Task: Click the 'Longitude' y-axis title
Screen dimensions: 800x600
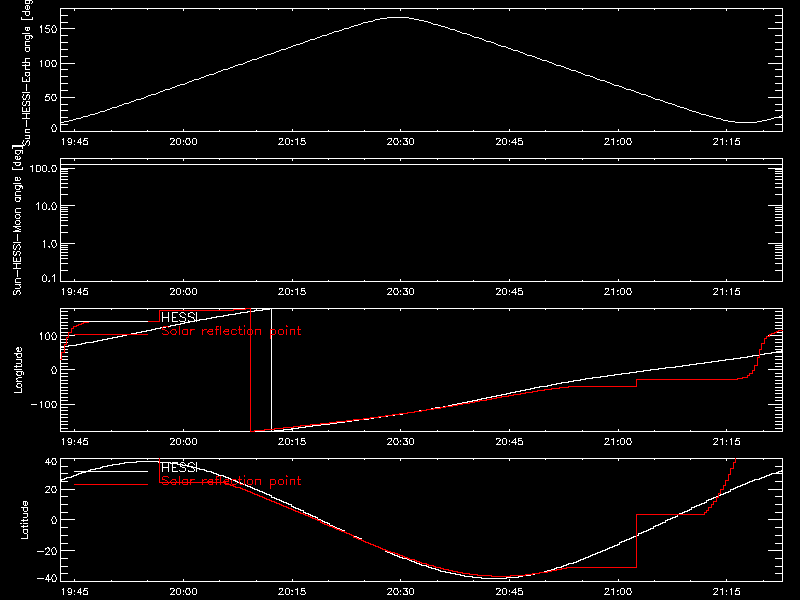Action: 18,369
